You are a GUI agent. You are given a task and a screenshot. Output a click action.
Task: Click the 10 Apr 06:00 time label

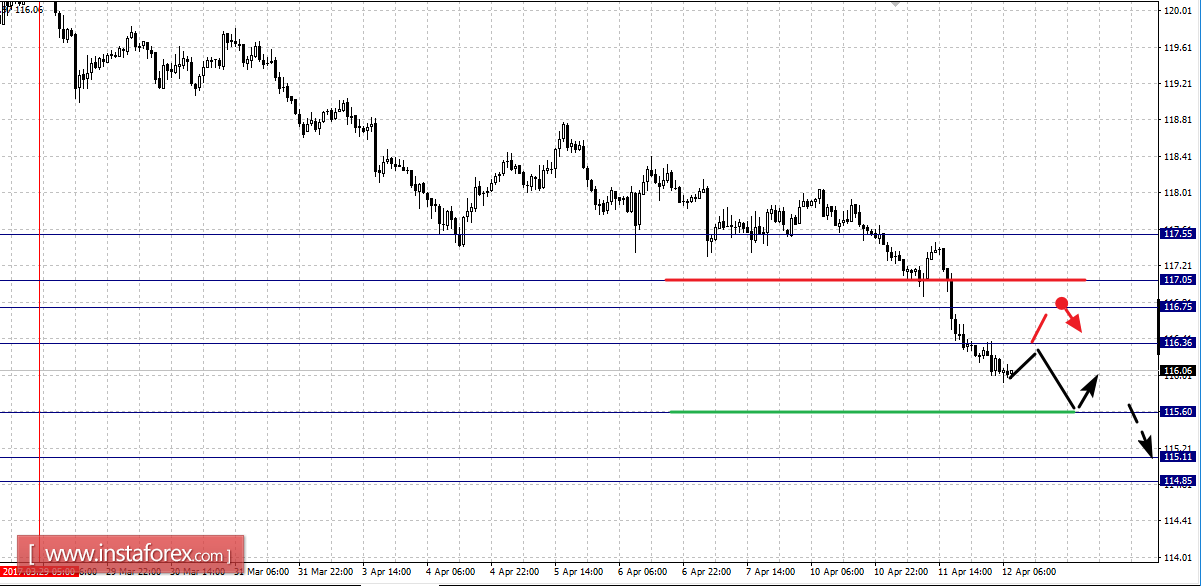click(x=839, y=572)
